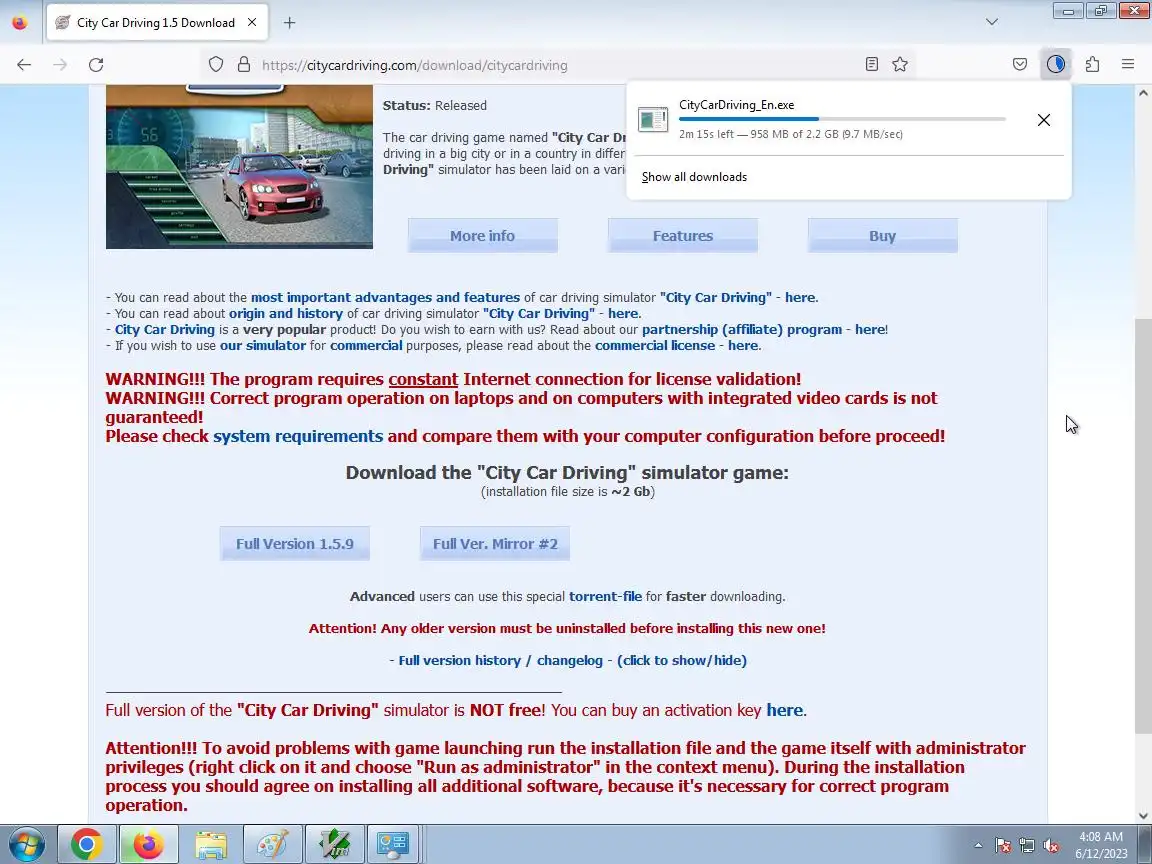This screenshot has width=1152, height=864.
Task: Click Full Ver. Mirror #2 button
Action: pyautogui.click(x=494, y=544)
